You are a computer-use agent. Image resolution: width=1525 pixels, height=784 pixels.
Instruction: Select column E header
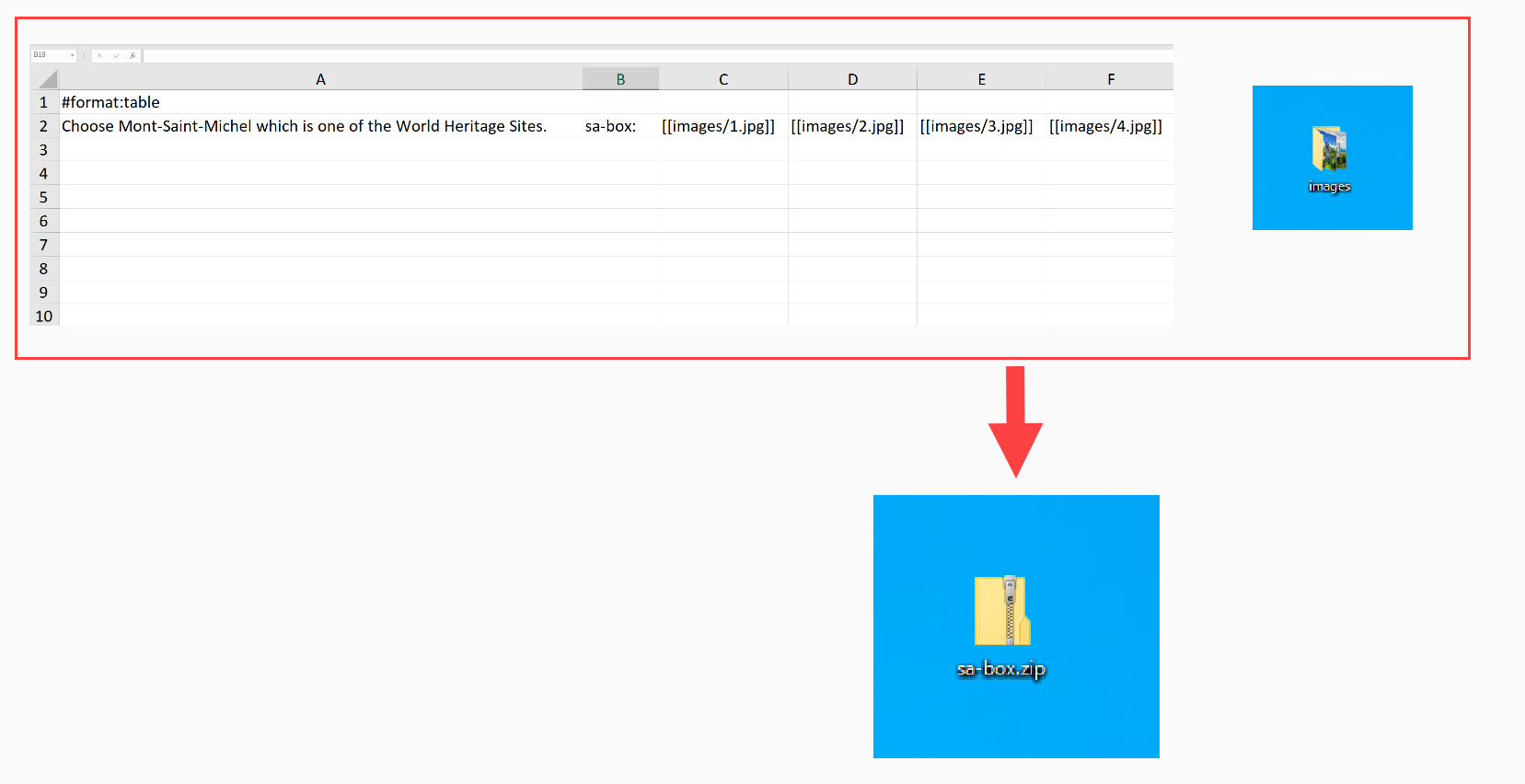tap(981, 79)
